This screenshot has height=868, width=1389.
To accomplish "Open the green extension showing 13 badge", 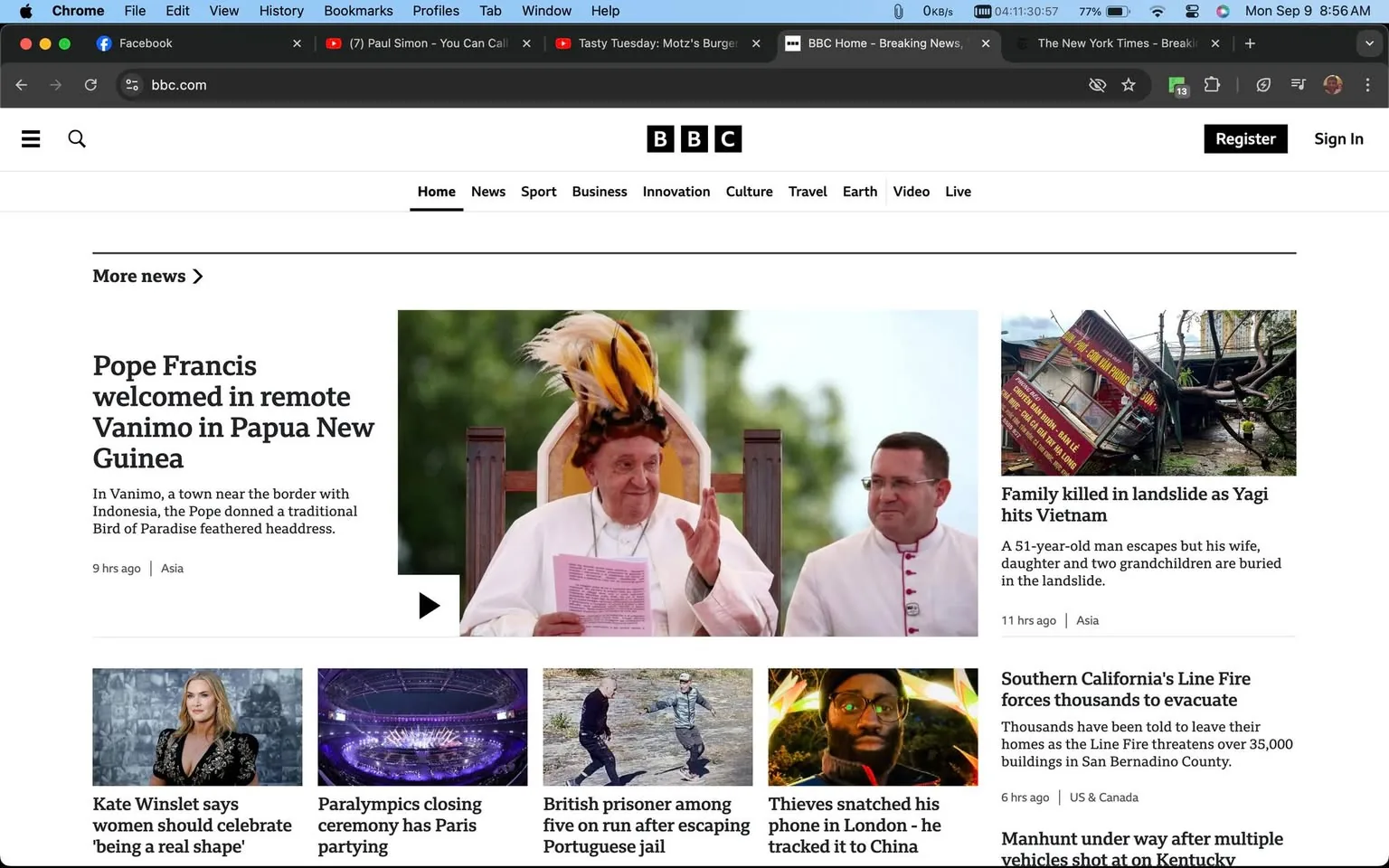I will click(x=1176, y=84).
